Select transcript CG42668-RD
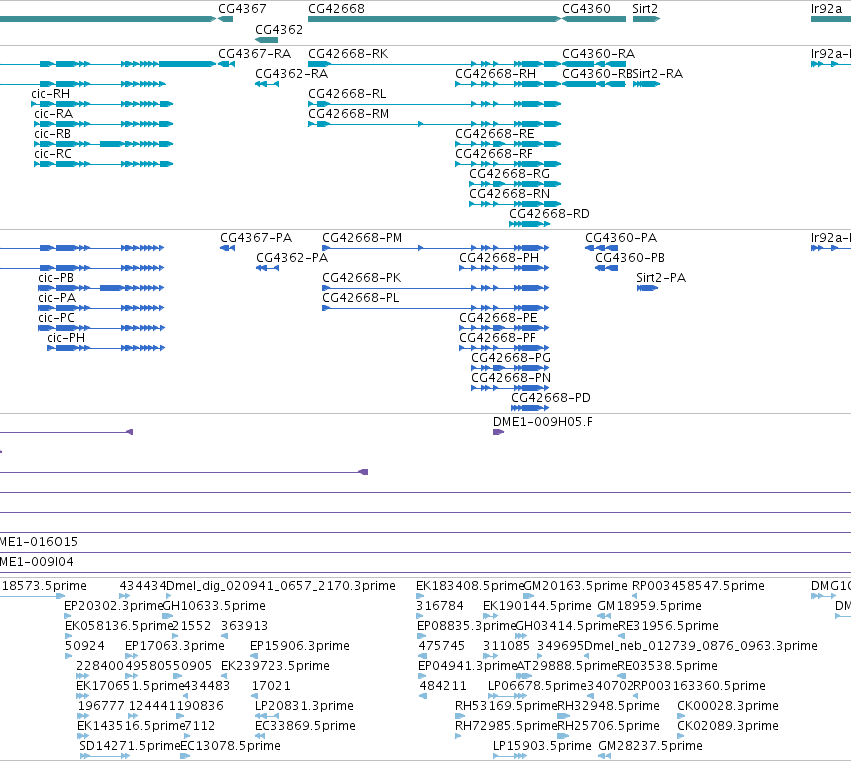This screenshot has width=851, height=761. click(549, 214)
